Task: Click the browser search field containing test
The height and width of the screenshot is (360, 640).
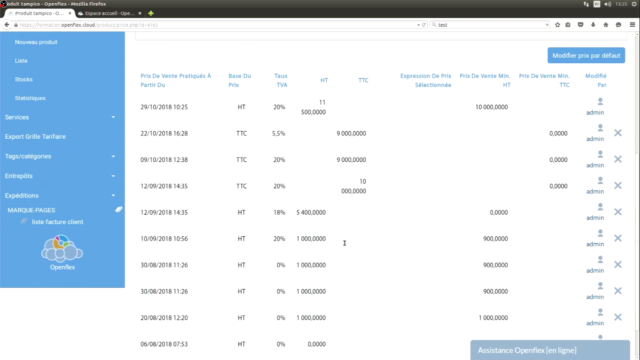Action: coord(490,25)
